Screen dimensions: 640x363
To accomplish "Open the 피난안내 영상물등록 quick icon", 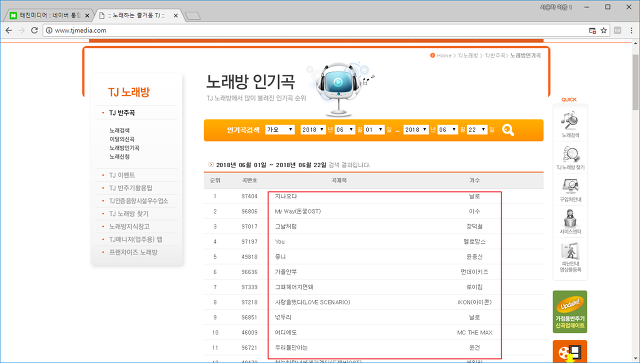I will [x=570, y=257].
